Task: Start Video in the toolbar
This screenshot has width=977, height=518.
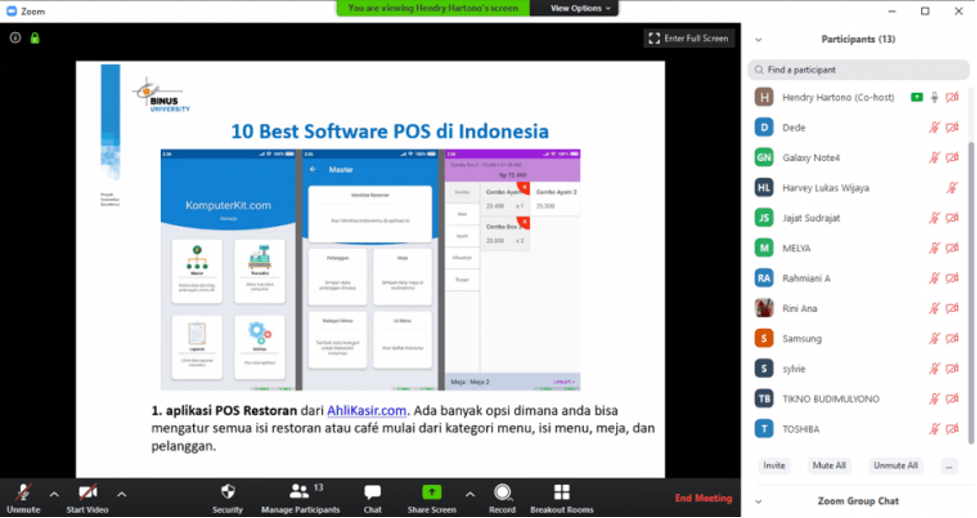Action: [x=87, y=498]
